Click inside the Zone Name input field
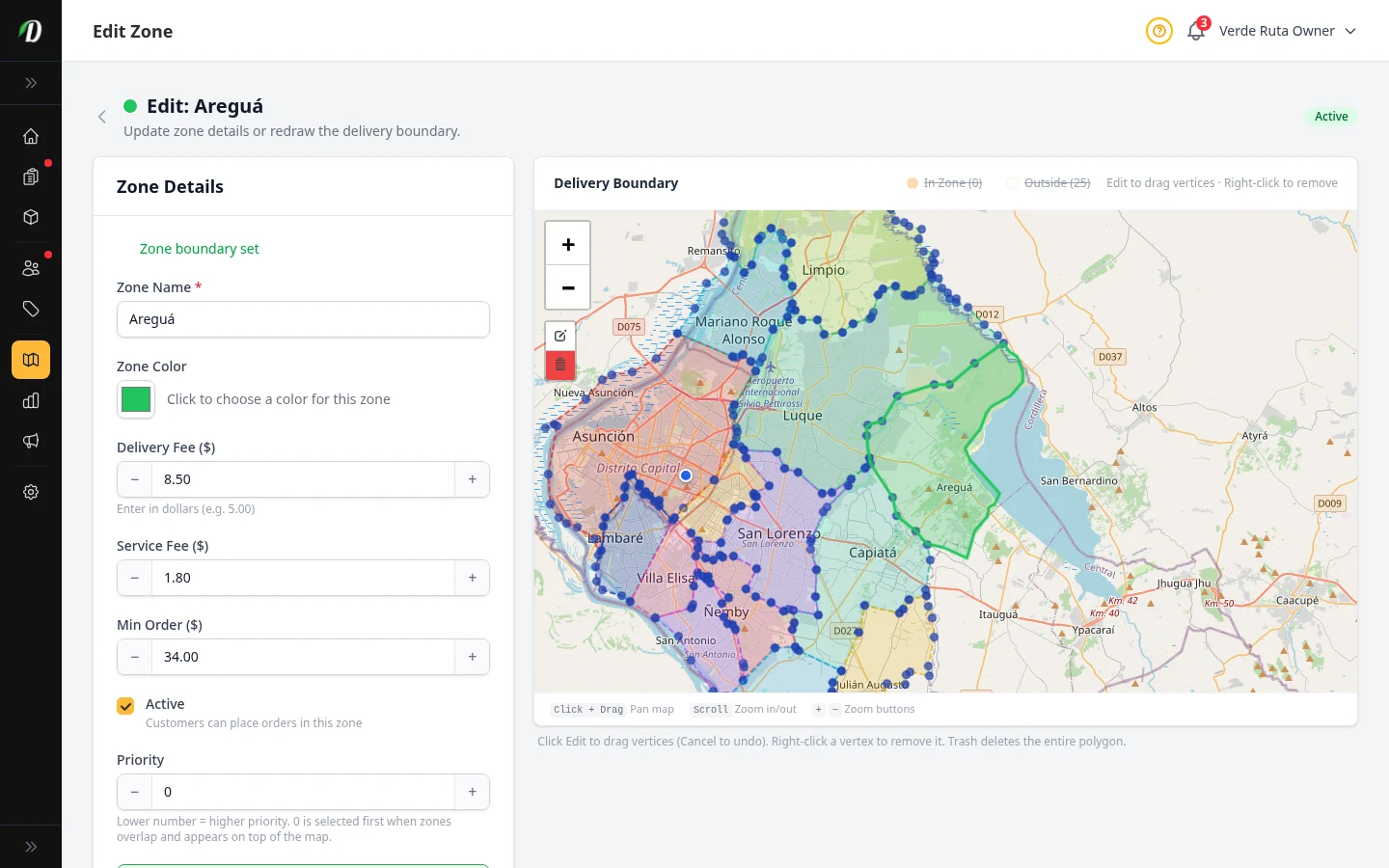 (303, 319)
